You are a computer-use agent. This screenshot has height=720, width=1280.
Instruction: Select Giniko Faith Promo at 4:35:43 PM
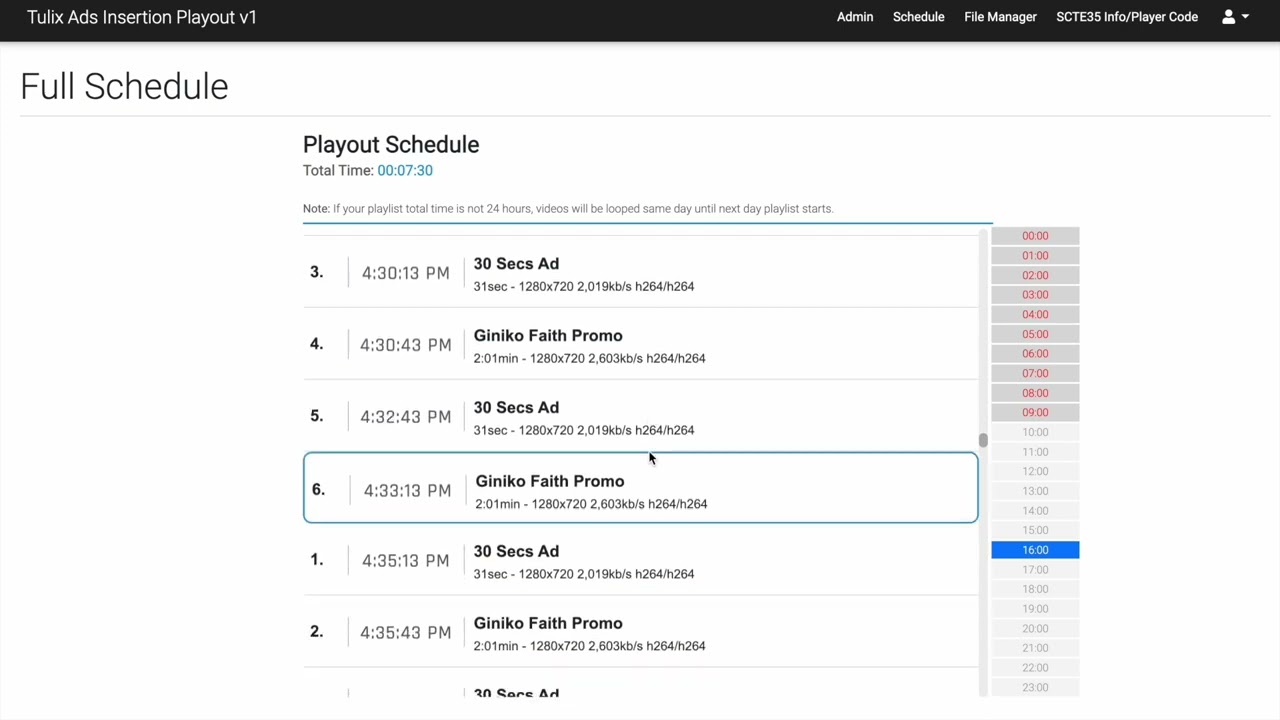tap(640, 633)
